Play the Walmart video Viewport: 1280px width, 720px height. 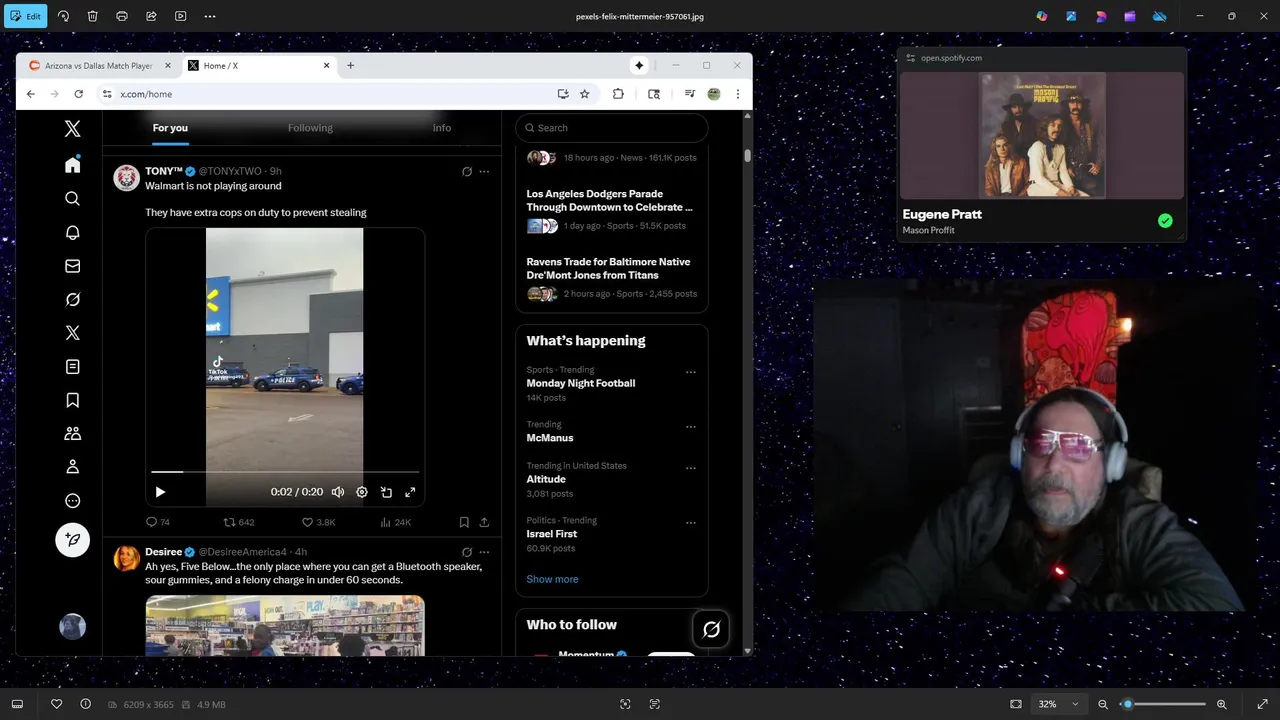(160, 492)
